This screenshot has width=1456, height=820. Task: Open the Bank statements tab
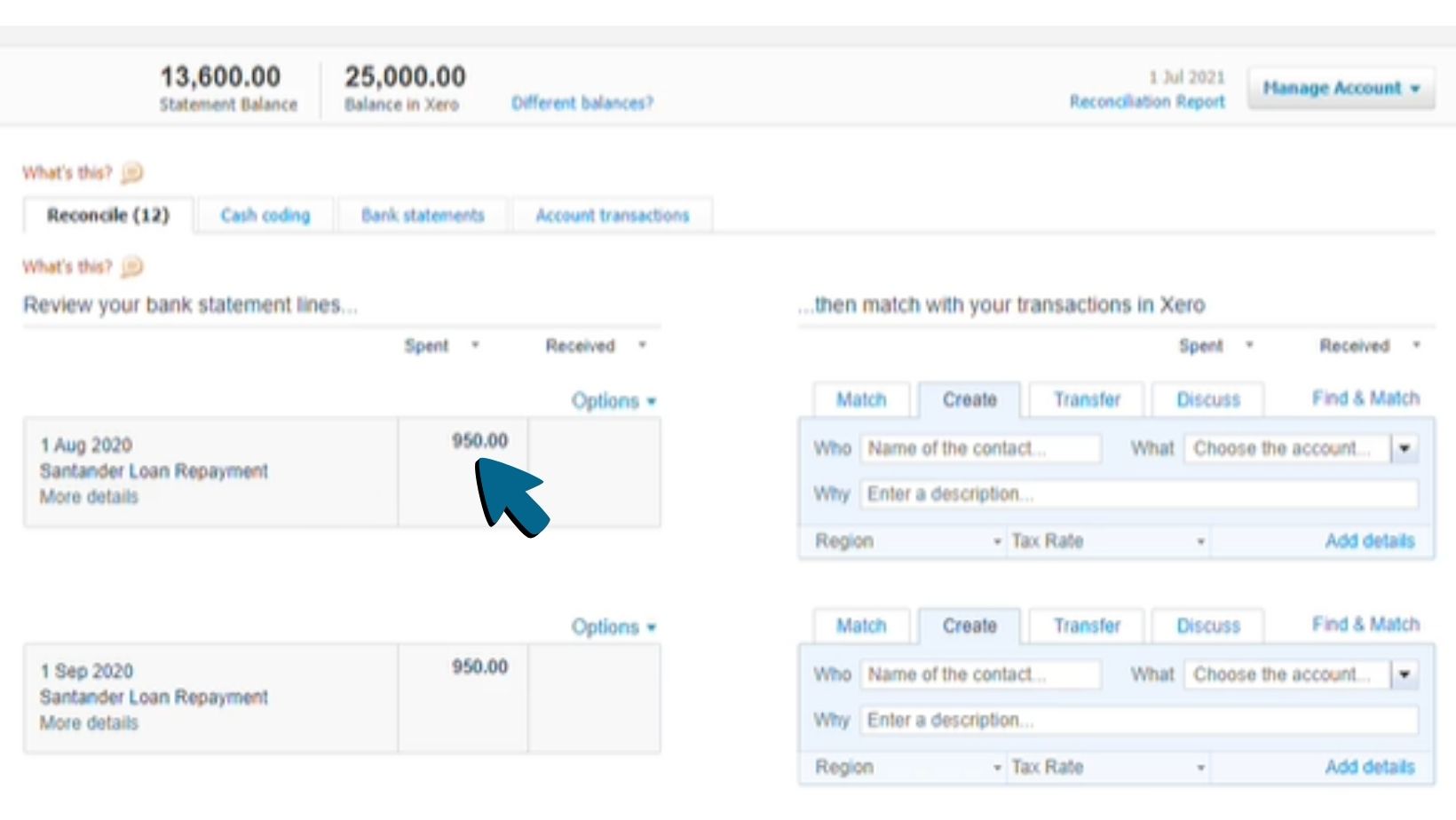coord(423,214)
